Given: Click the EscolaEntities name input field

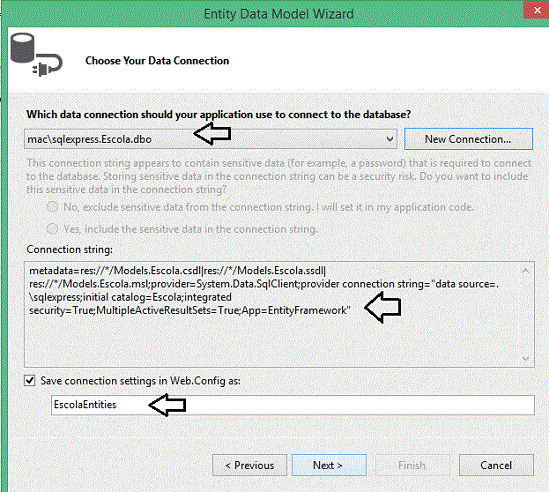Looking at the screenshot, I should pos(293,405).
